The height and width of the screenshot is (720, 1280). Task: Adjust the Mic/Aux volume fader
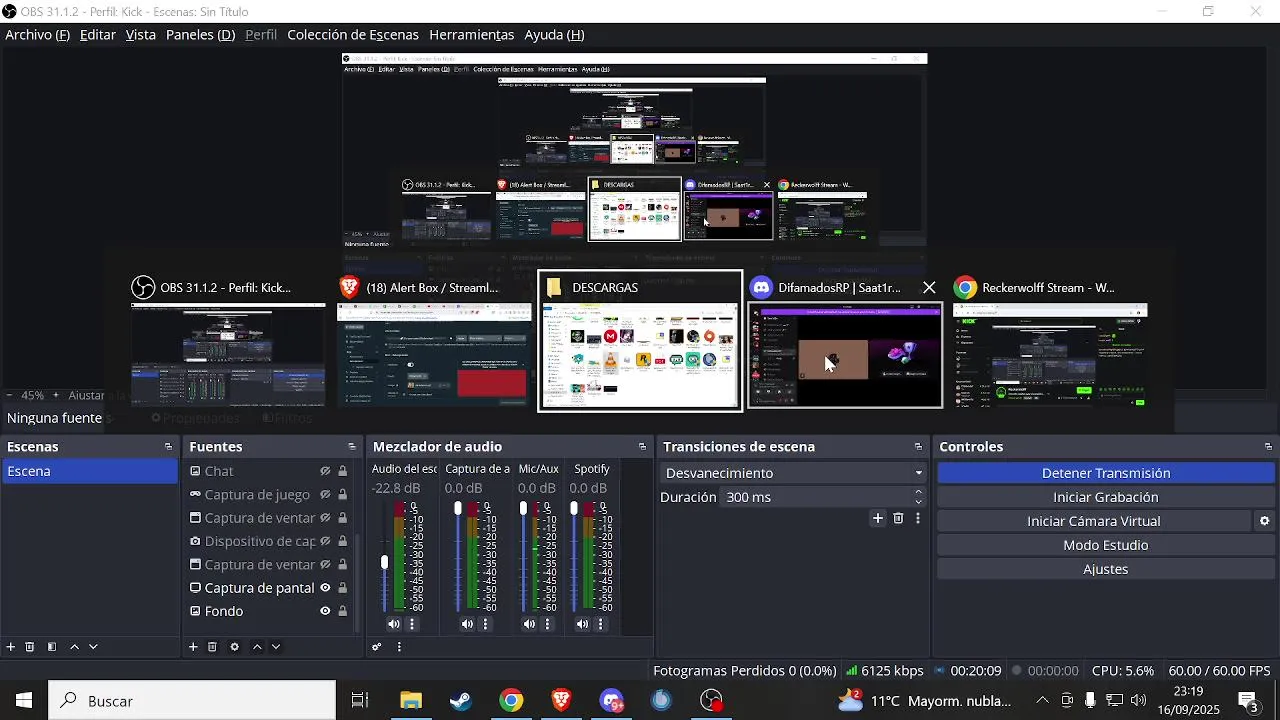click(523, 509)
